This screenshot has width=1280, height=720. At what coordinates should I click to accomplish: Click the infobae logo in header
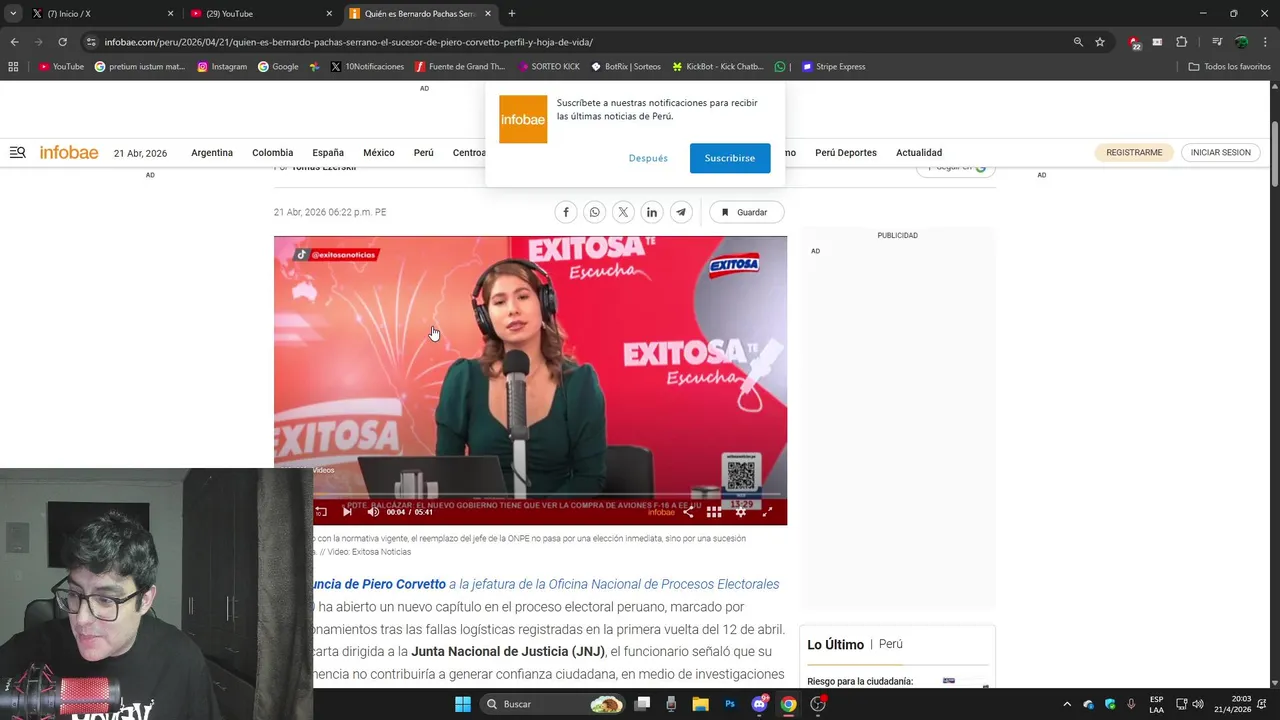(x=69, y=152)
